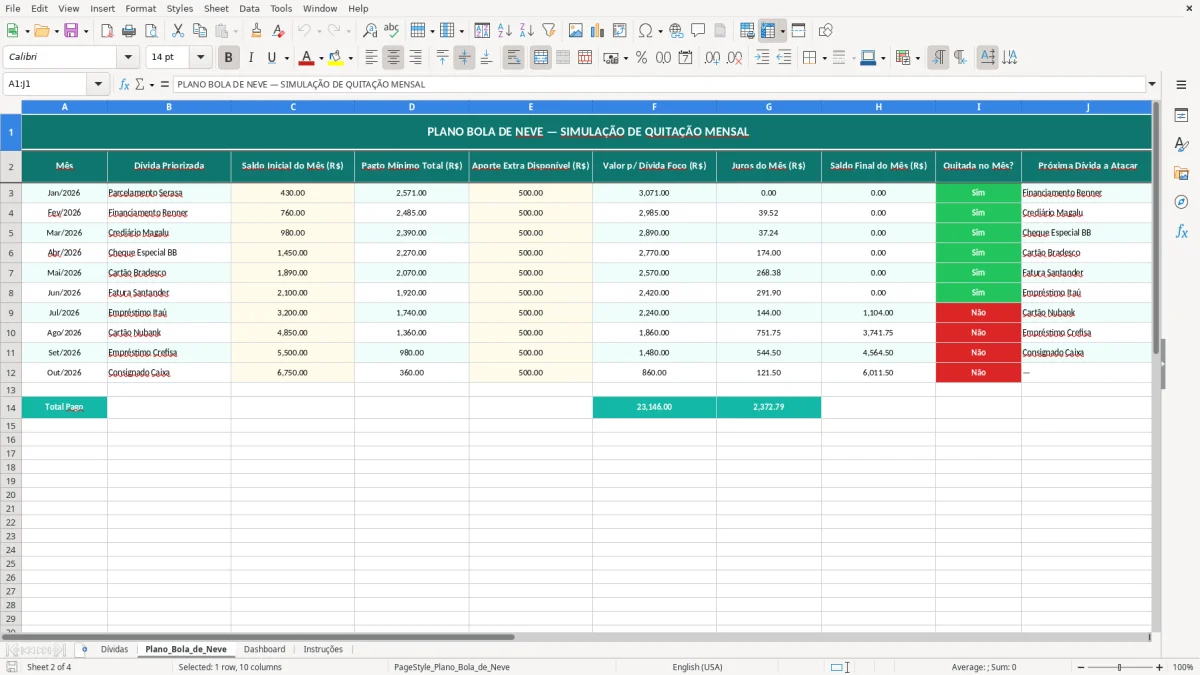Open sidebar Gallery panel icon
Image resolution: width=1200 pixels, height=675 pixels.
(1181, 173)
